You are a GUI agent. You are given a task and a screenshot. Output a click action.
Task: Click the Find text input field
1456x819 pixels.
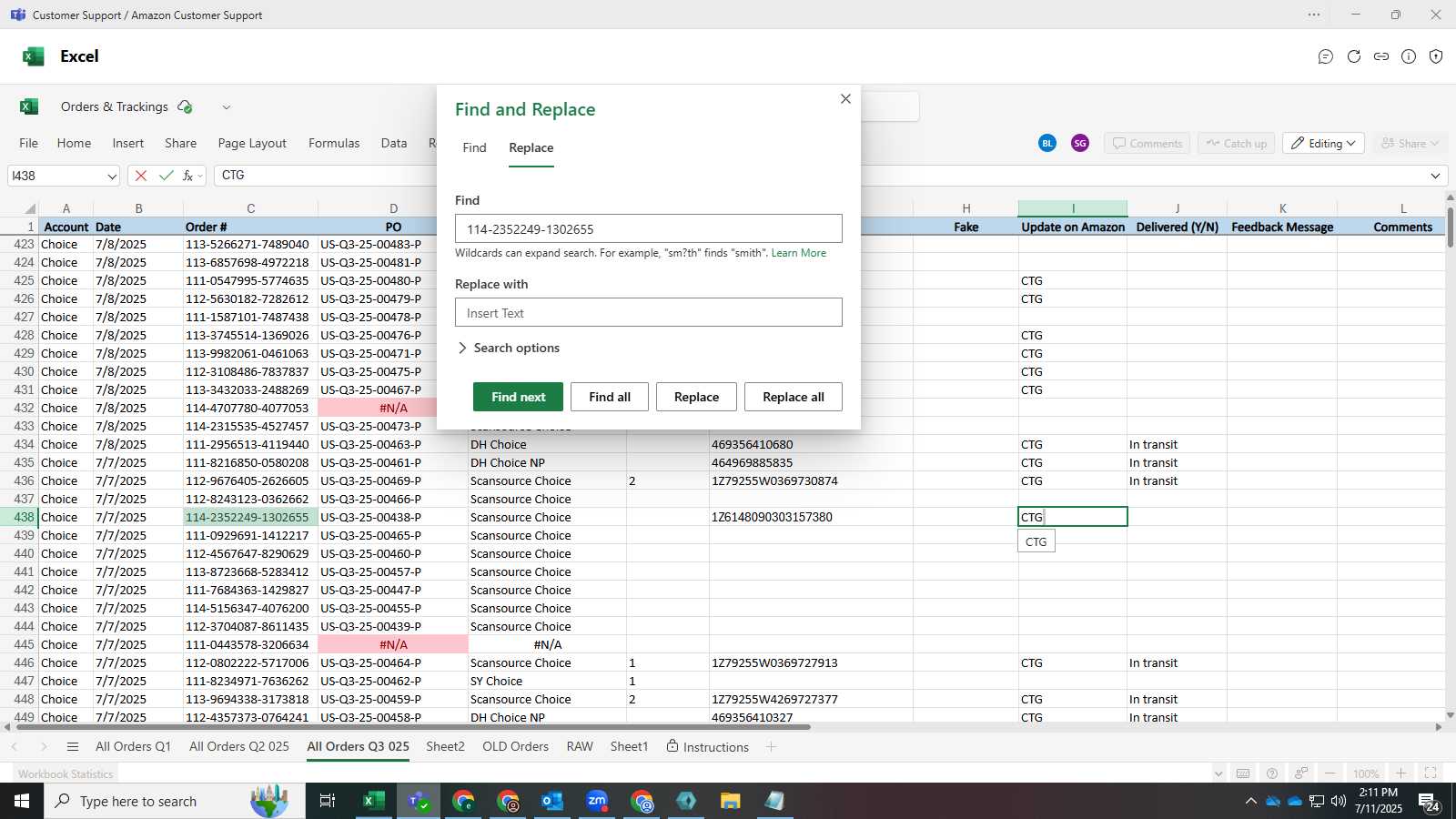point(649,228)
